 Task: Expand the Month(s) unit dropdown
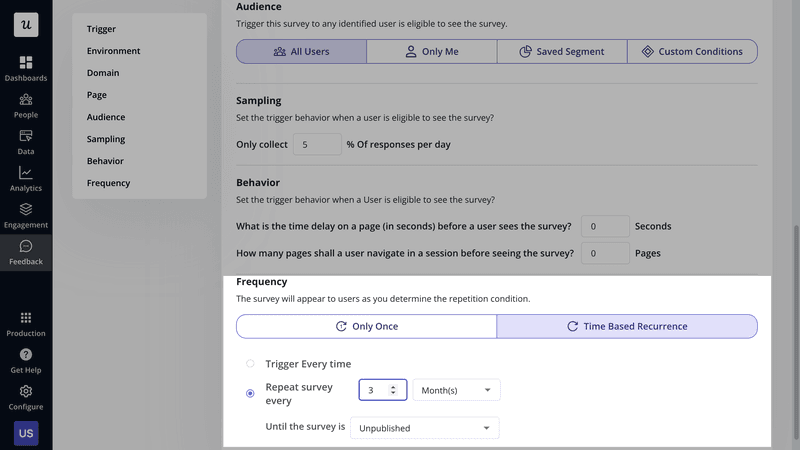click(457, 390)
